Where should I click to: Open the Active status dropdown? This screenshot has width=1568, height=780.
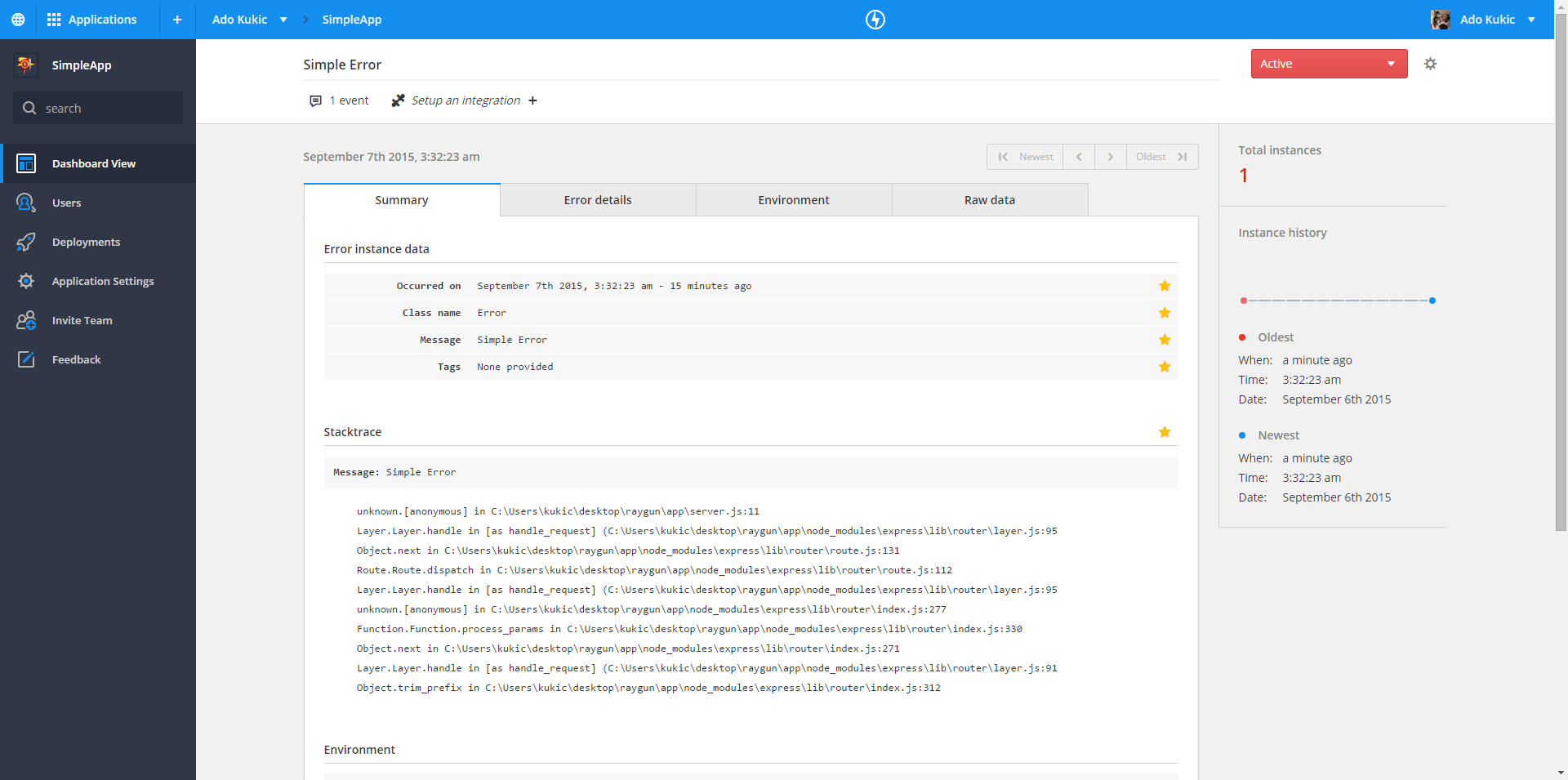[1328, 64]
